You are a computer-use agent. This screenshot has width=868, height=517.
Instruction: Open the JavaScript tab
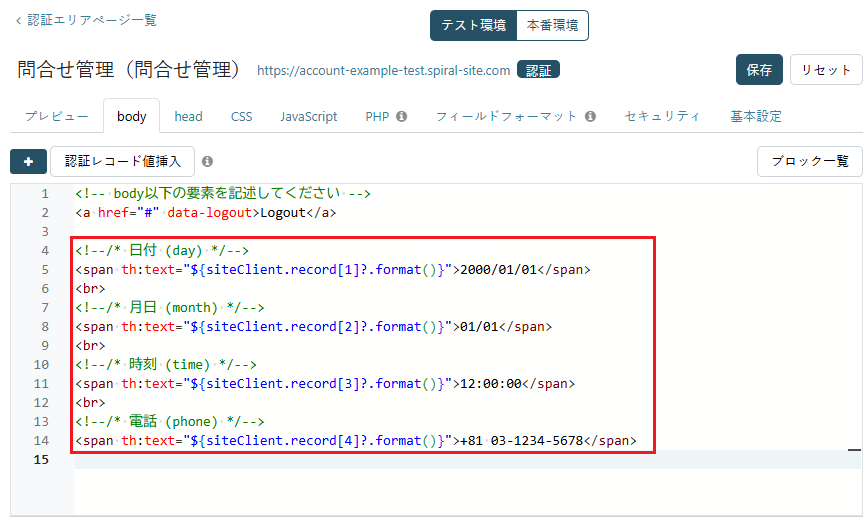click(x=308, y=116)
